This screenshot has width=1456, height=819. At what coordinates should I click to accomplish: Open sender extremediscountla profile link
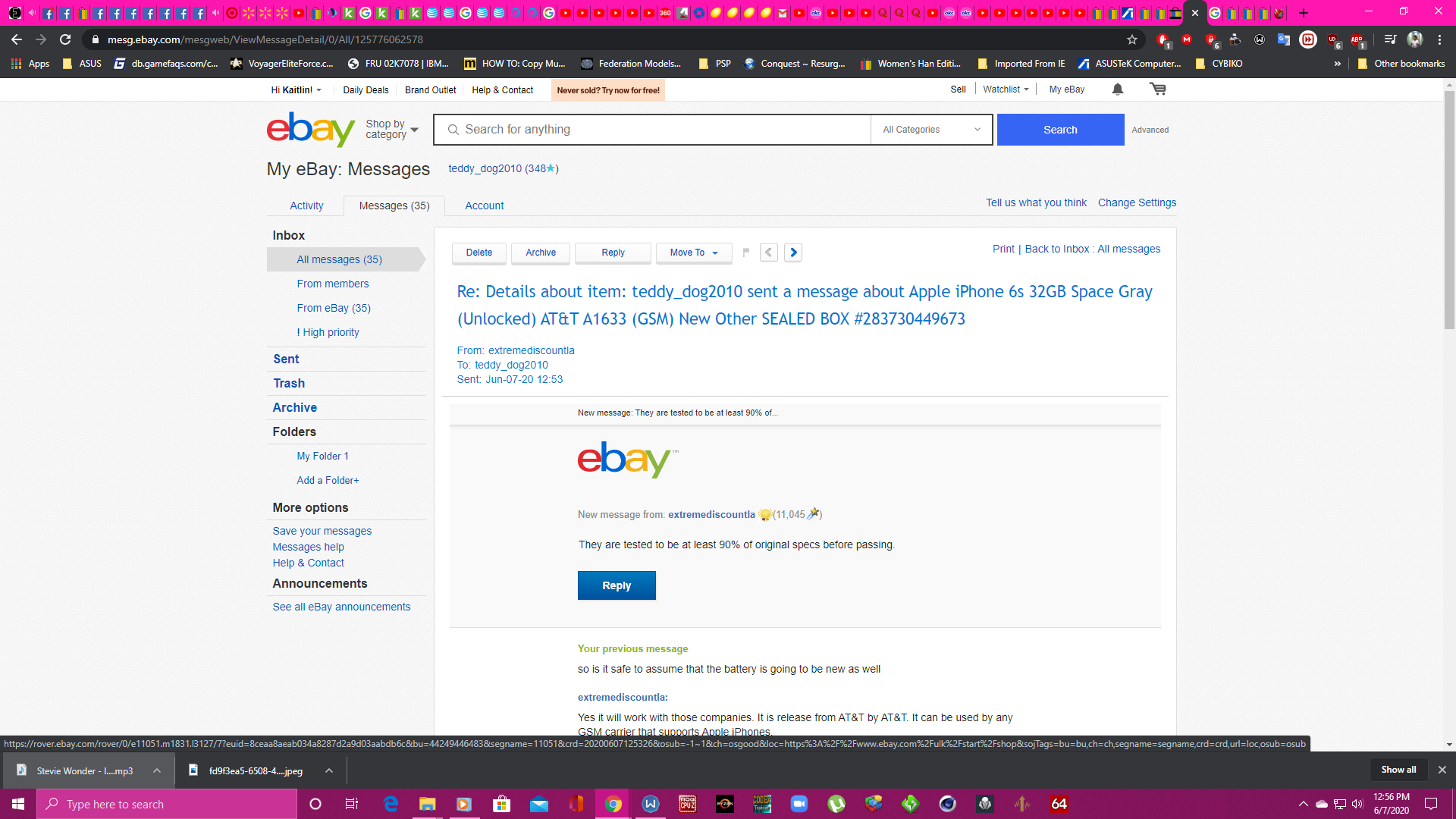[x=711, y=514]
